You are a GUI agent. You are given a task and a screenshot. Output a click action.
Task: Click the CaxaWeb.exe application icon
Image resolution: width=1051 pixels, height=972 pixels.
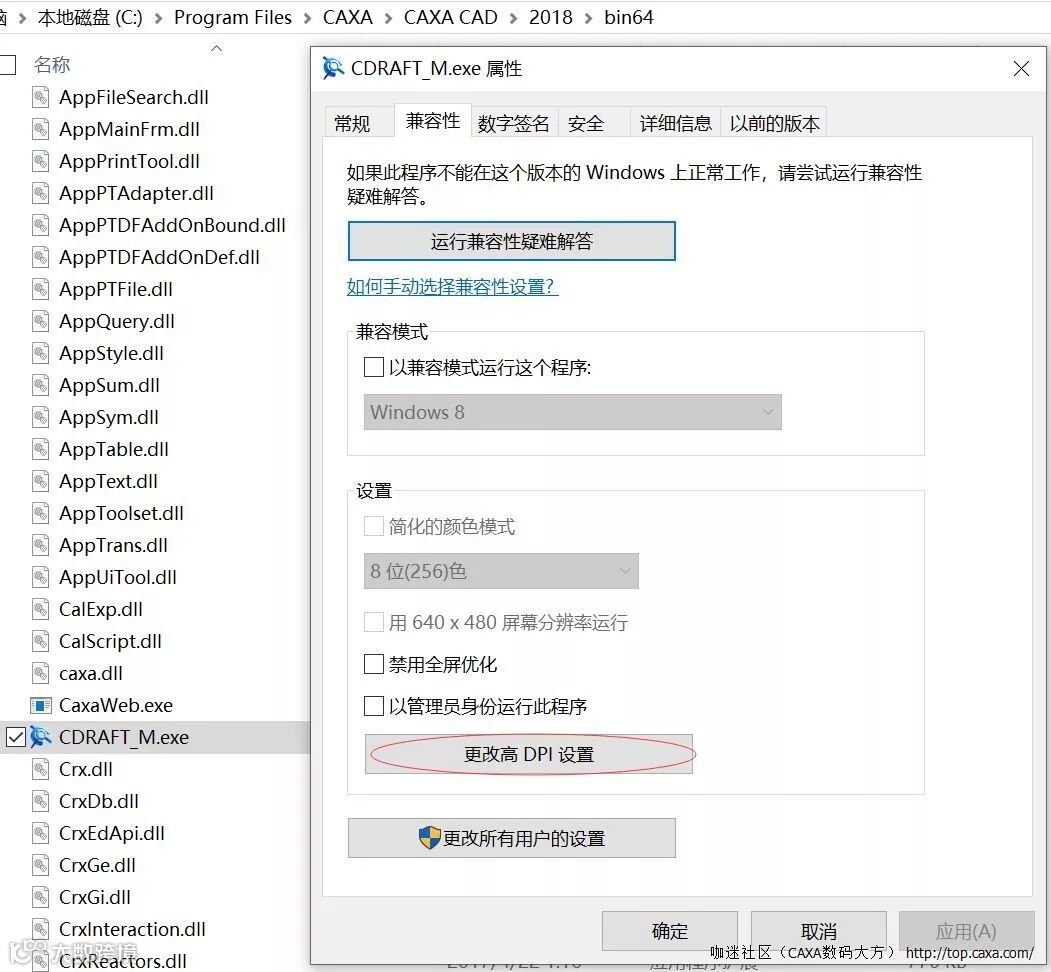41,705
